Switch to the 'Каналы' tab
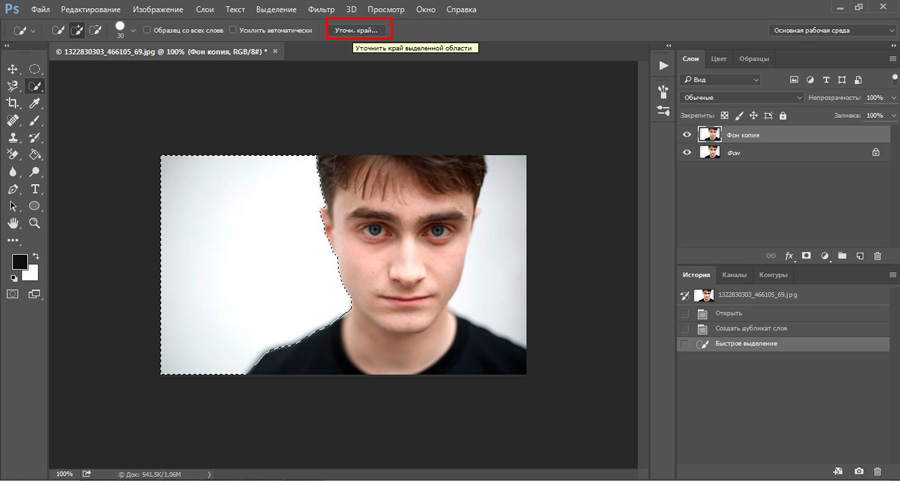 734,275
